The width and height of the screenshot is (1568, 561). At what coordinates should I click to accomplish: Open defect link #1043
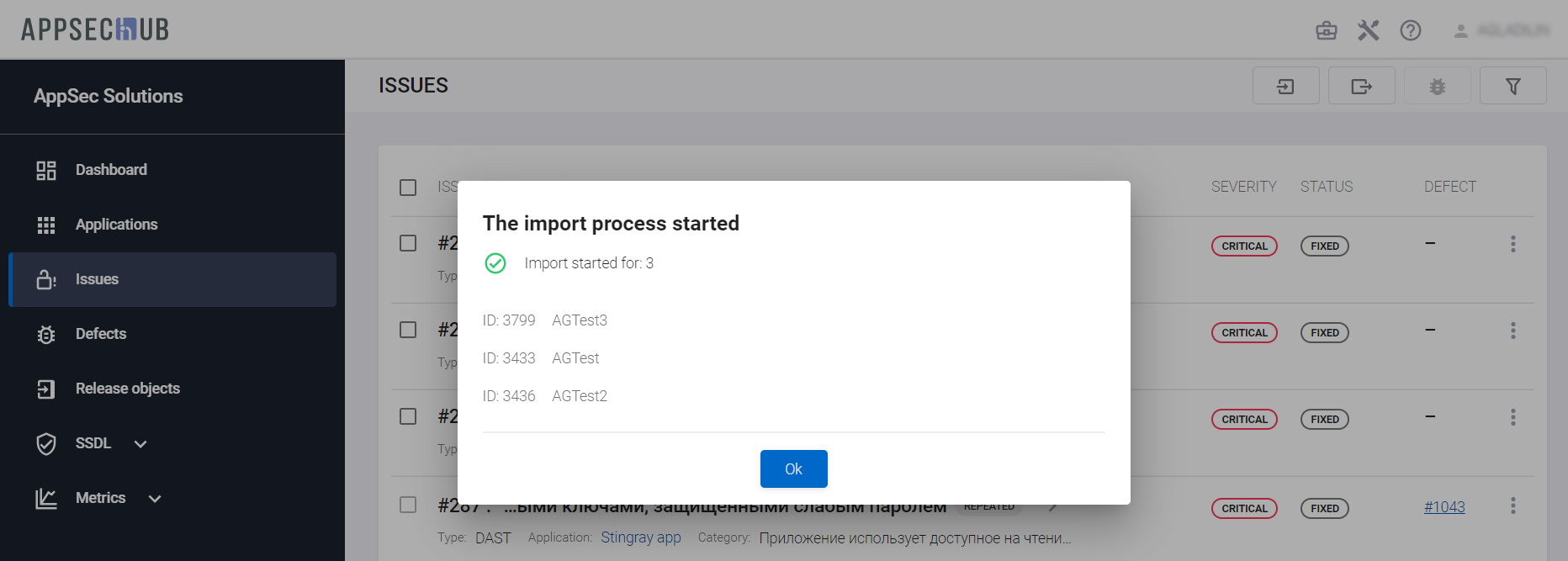click(x=1444, y=507)
